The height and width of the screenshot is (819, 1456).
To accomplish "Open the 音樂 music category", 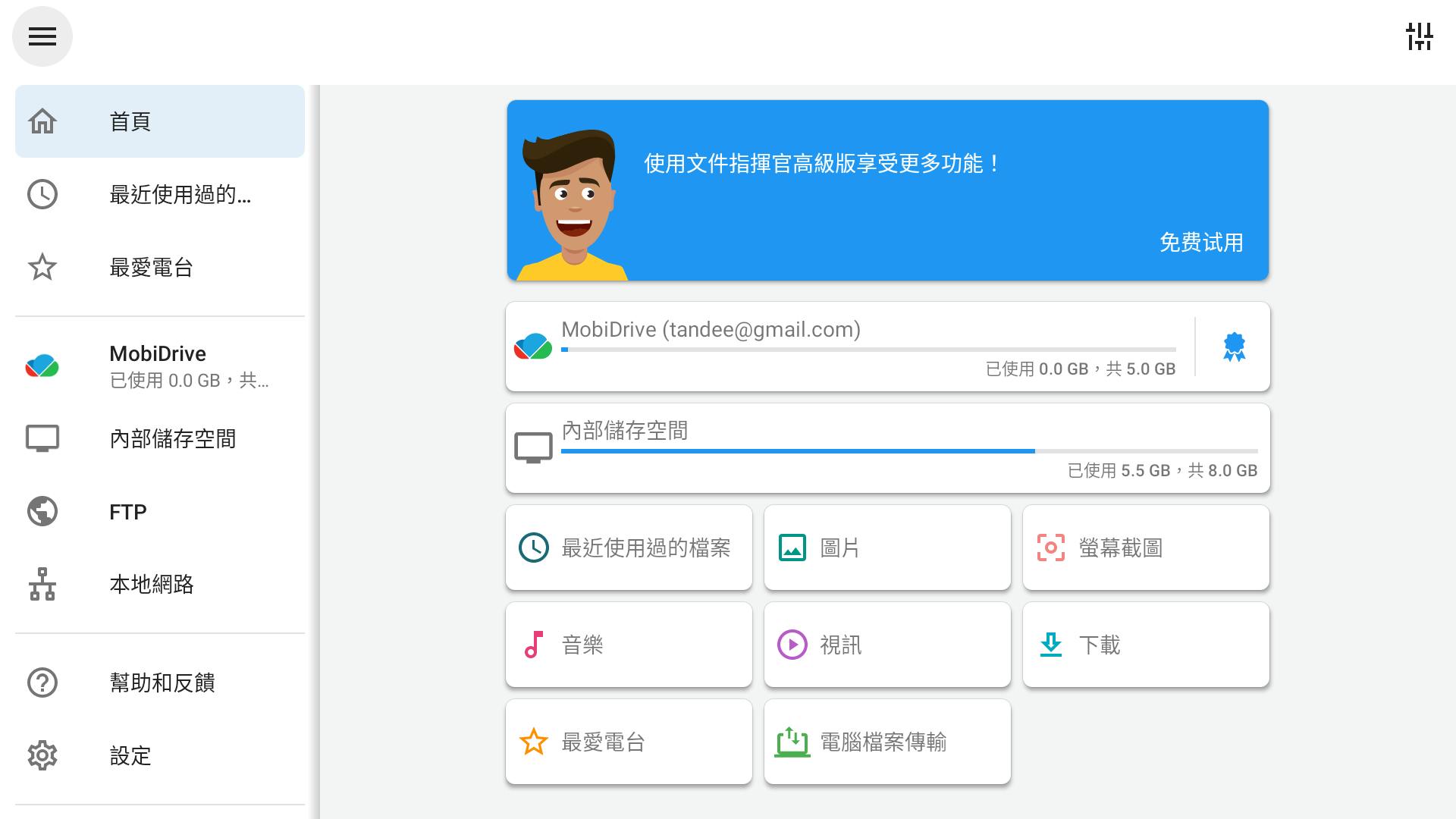I will [629, 645].
